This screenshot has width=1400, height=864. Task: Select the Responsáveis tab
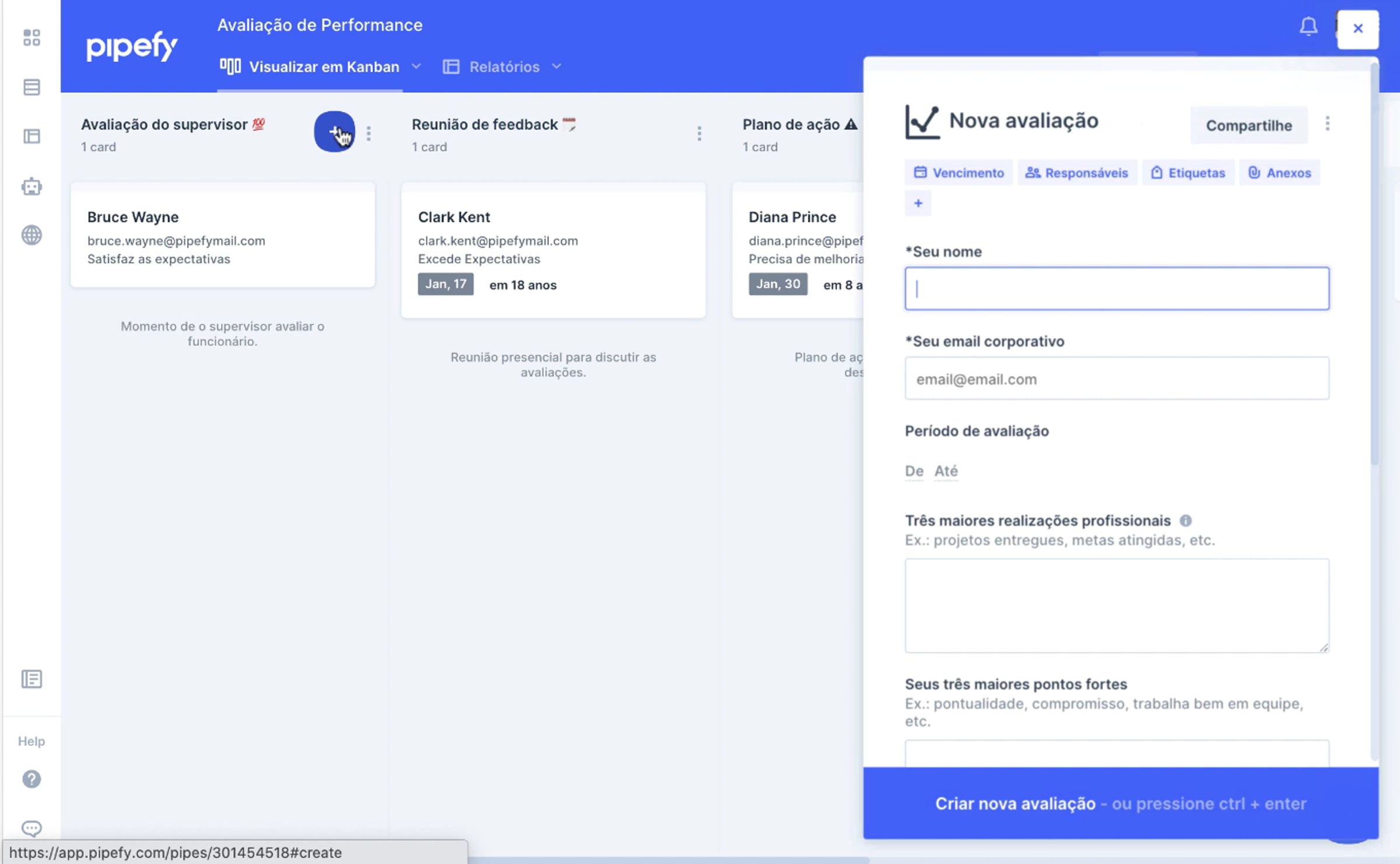click(x=1077, y=173)
